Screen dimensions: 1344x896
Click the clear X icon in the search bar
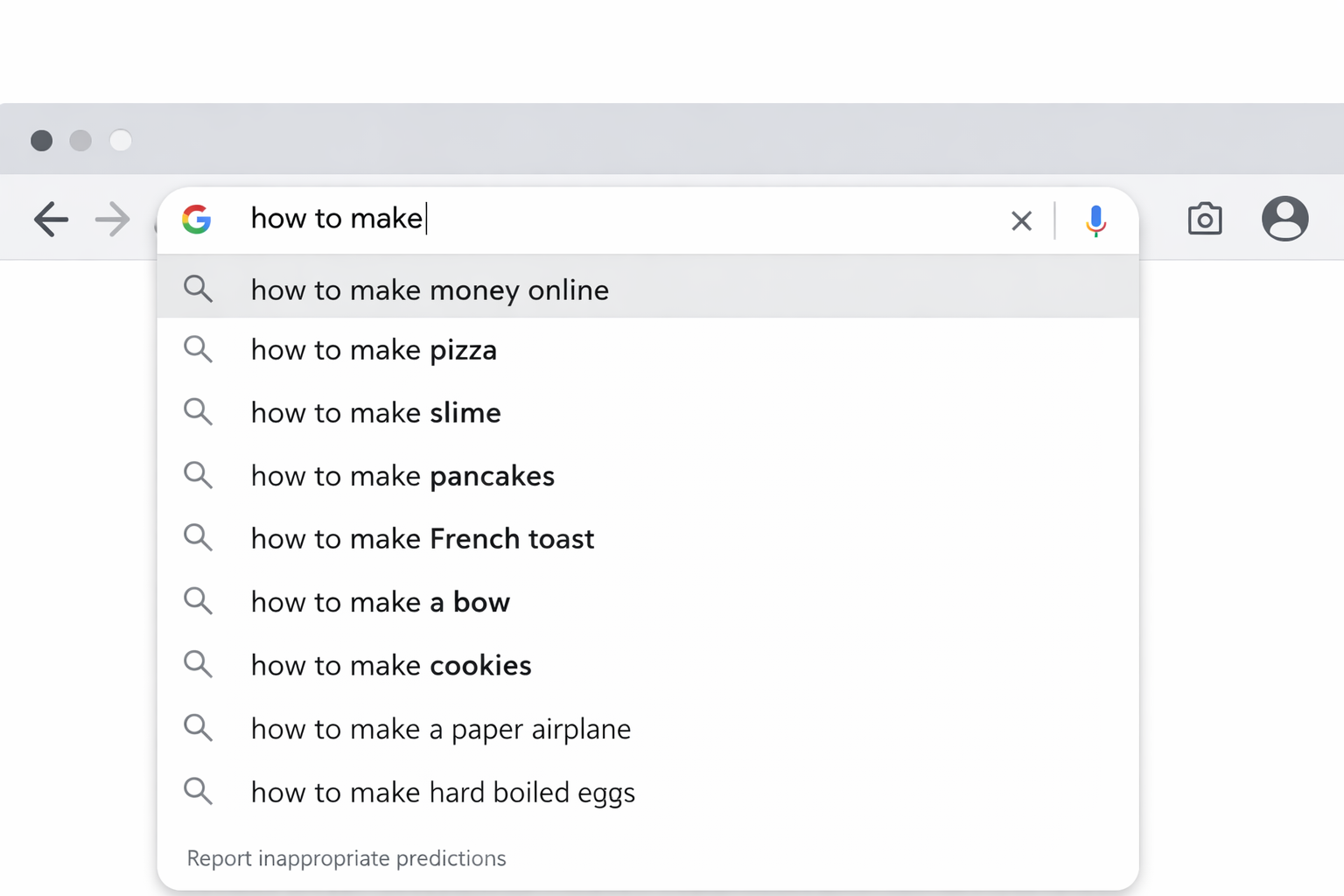tap(1021, 220)
